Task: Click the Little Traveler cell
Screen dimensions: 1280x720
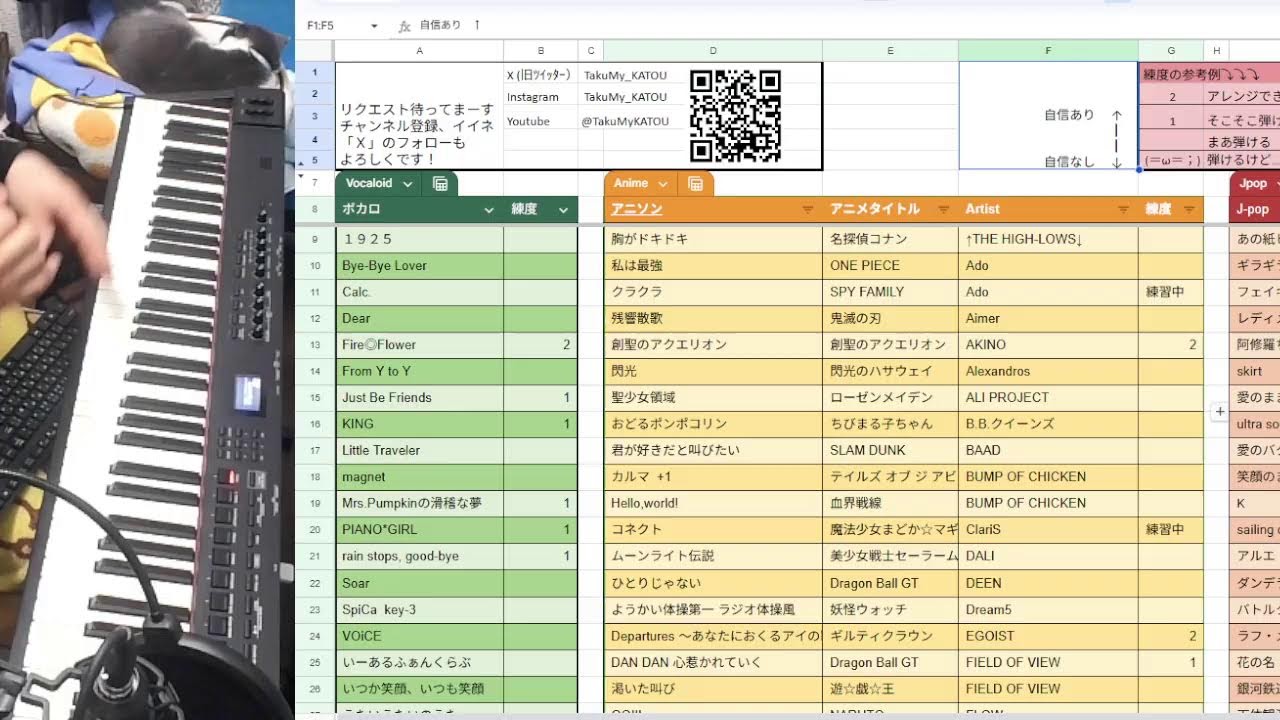Action: click(419, 450)
